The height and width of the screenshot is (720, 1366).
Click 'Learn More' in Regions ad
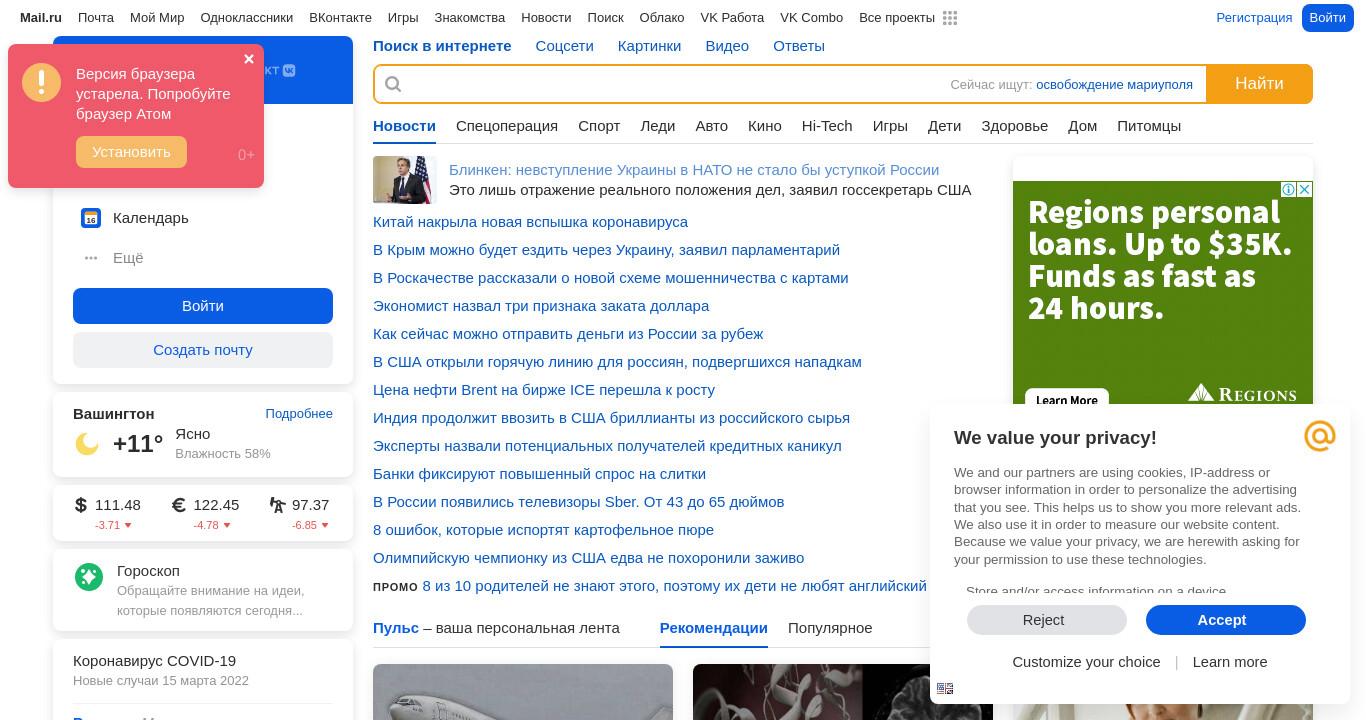[x=1067, y=399]
